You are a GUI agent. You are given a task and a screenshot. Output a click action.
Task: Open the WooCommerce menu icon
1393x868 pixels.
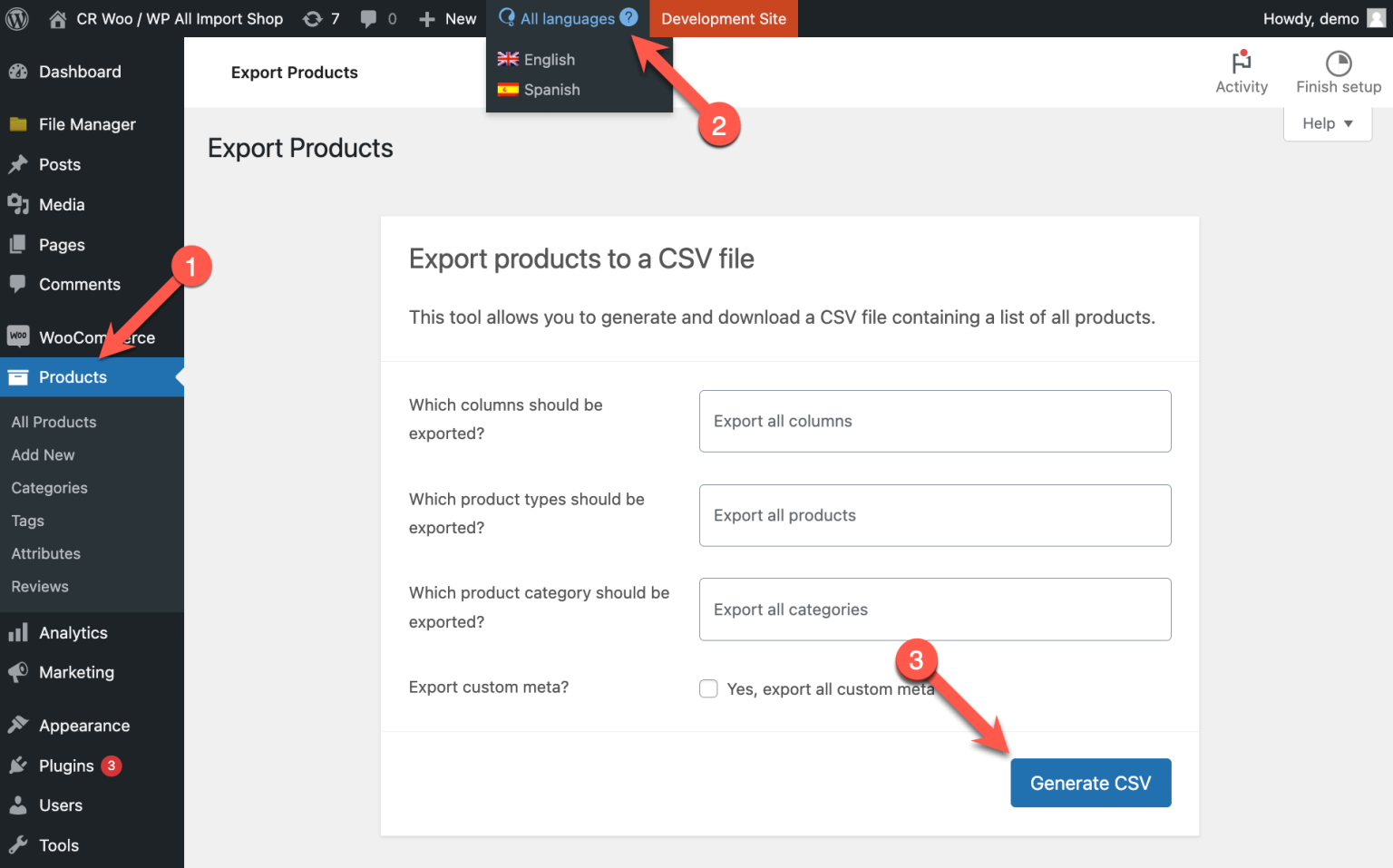pos(18,336)
